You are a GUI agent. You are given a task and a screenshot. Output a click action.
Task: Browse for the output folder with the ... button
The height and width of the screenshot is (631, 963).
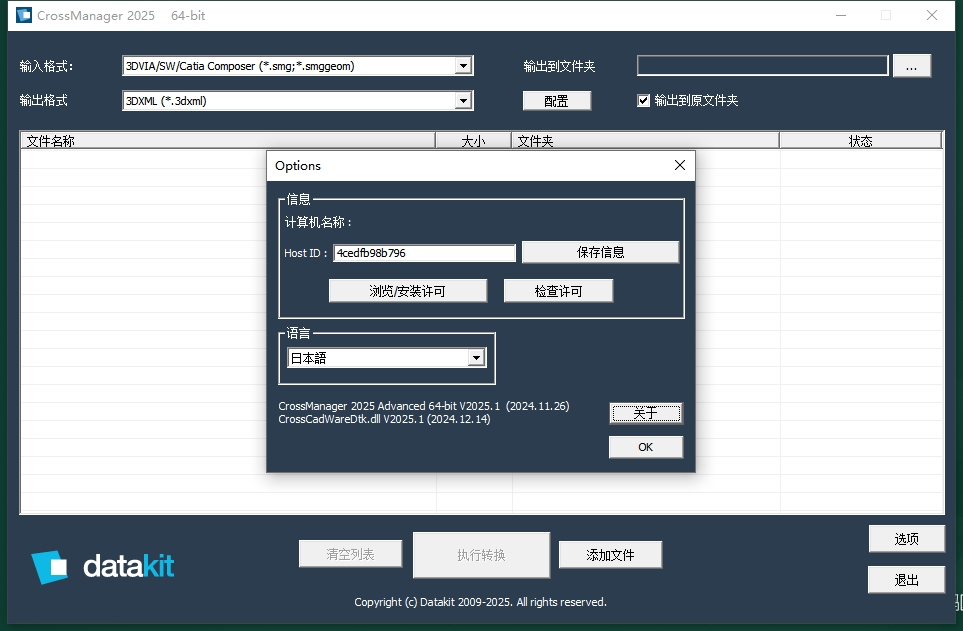click(911, 66)
